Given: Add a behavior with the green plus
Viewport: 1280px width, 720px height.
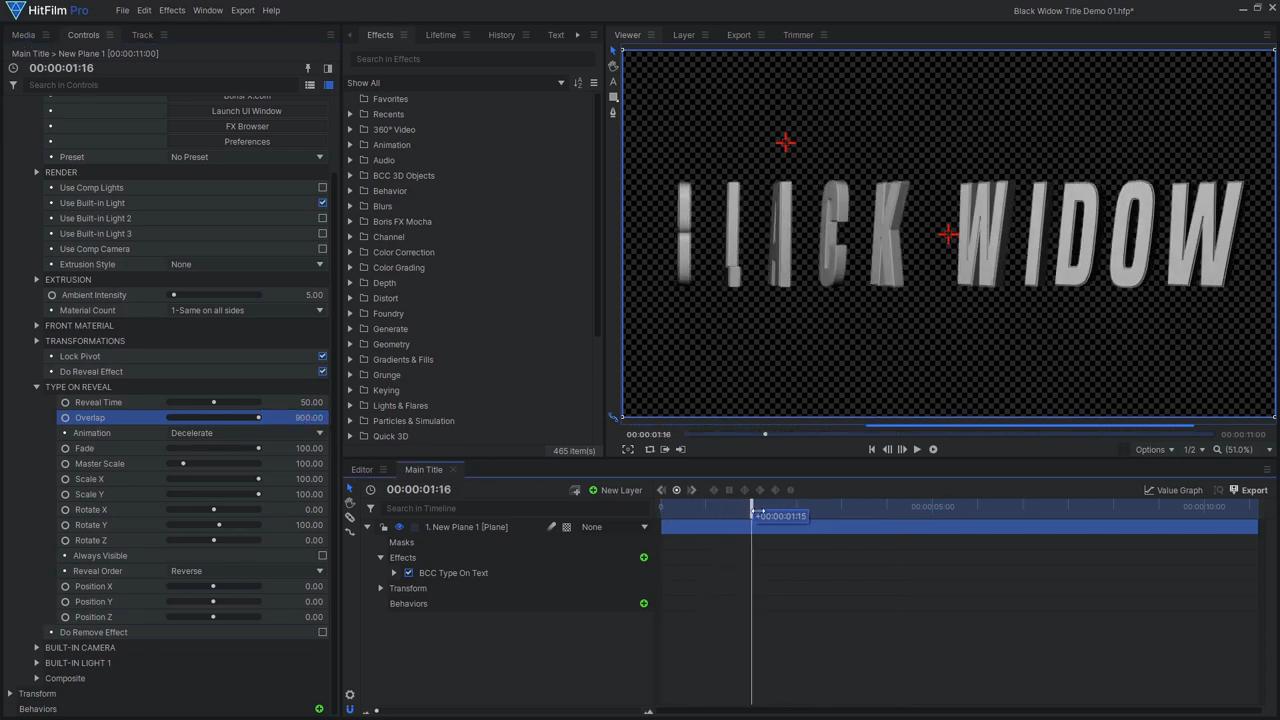Looking at the screenshot, I should tap(644, 604).
